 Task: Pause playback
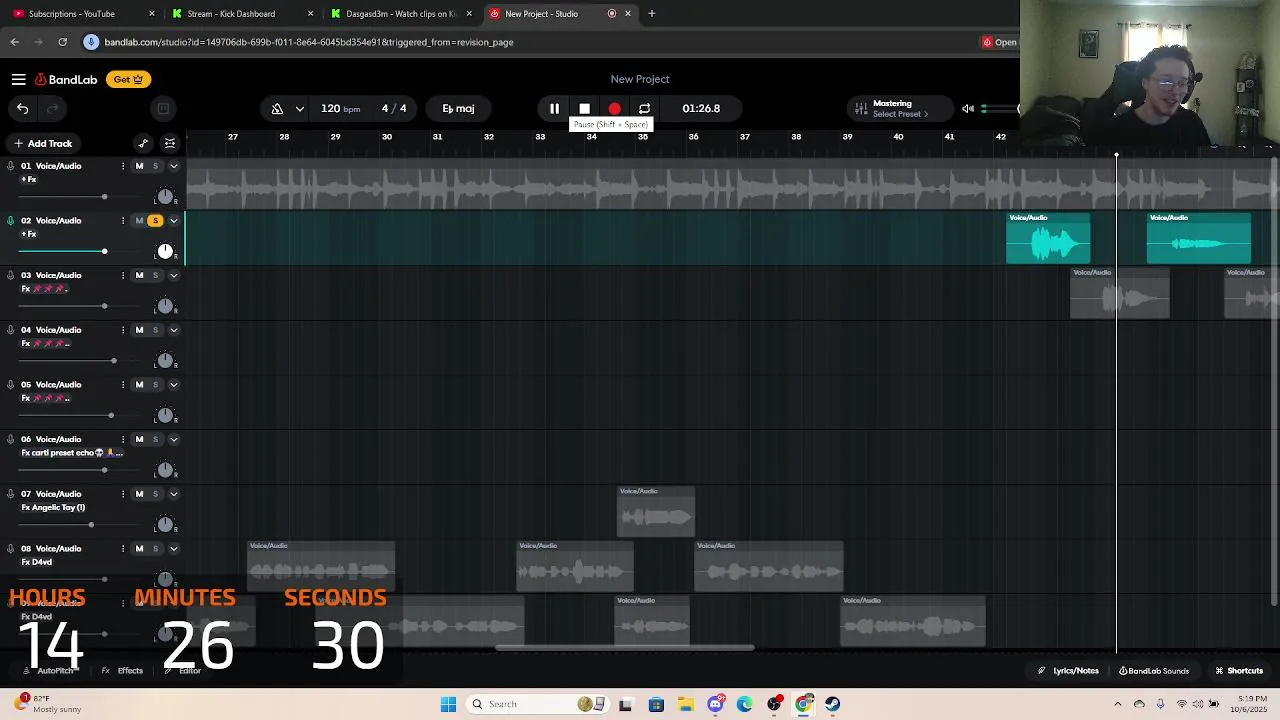tap(554, 108)
